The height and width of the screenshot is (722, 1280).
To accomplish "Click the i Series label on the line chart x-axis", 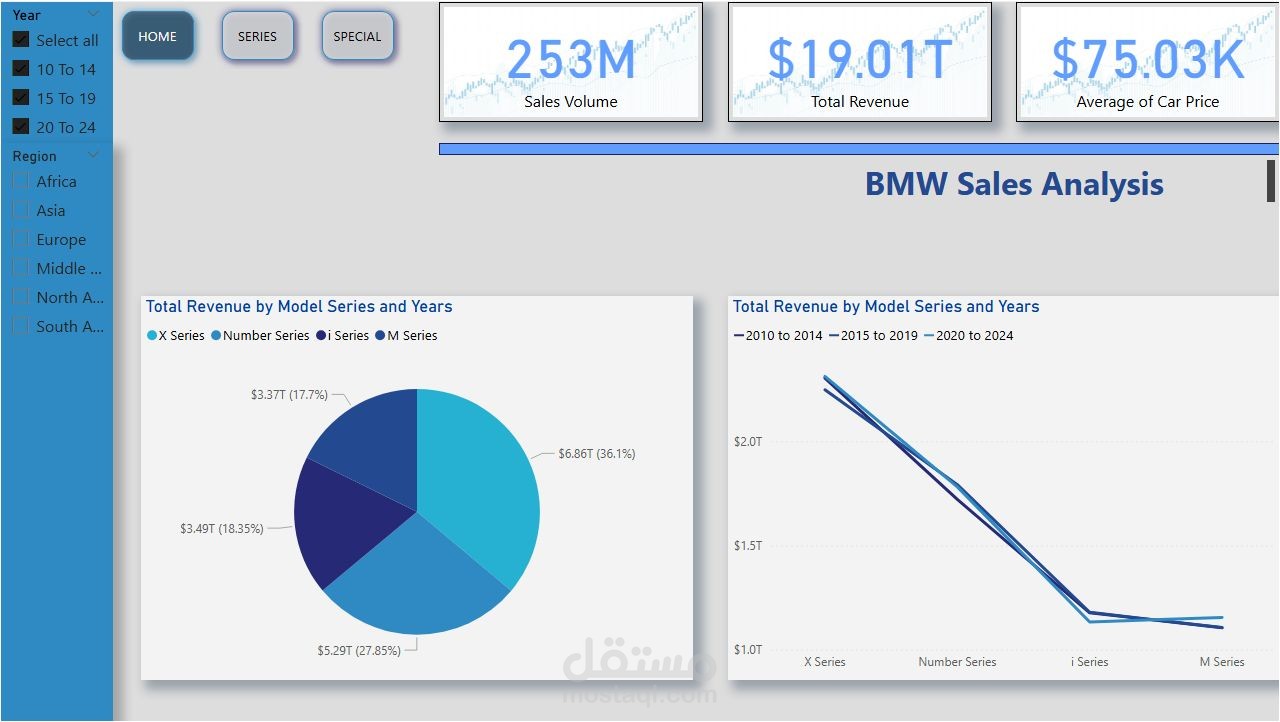I will [x=1090, y=662].
